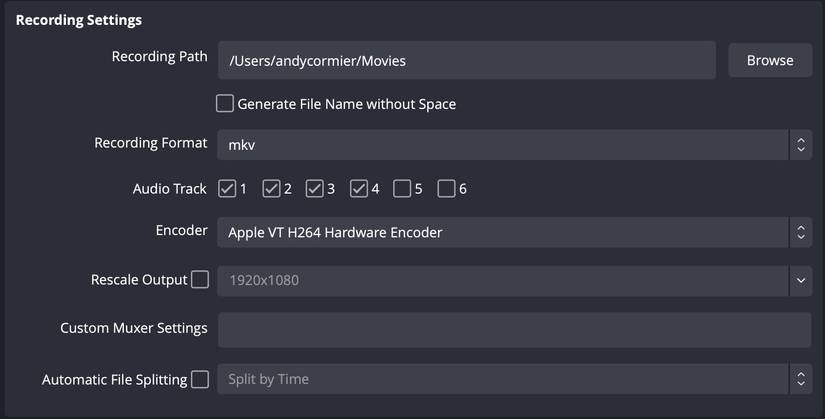Image resolution: width=825 pixels, height=419 pixels.
Task: Expand the Rescale Output chevron arrow
Action: click(800, 280)
